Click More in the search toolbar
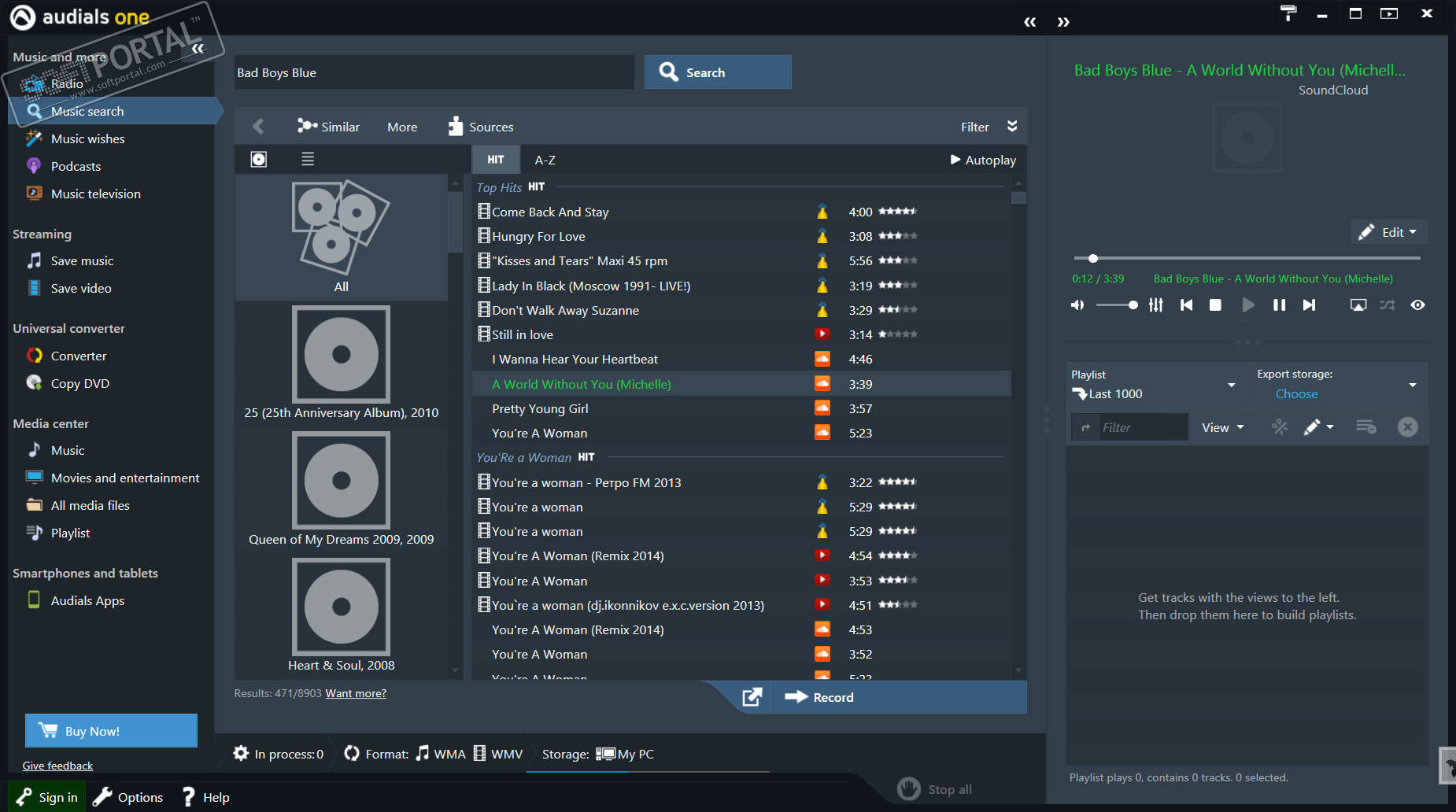 click(x=402, y=127)
